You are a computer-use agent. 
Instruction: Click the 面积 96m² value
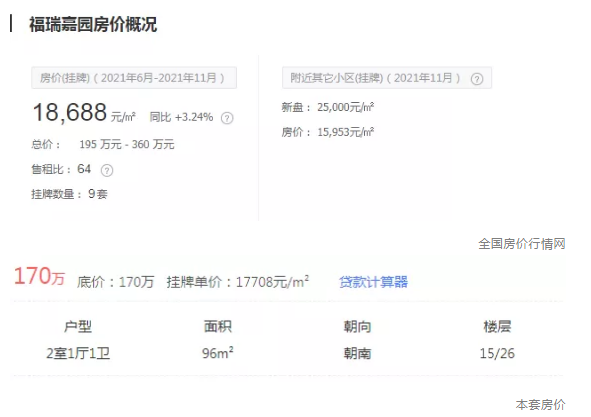217,353
